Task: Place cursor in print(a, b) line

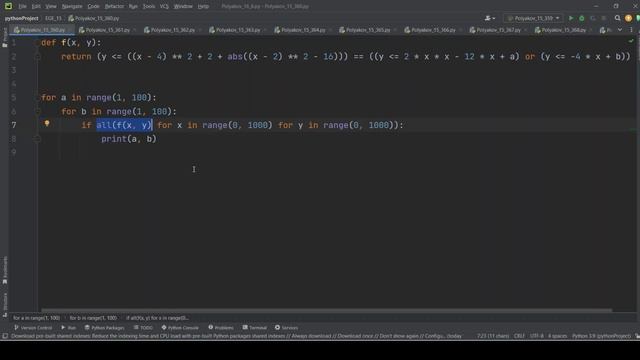Action: tap(129, 139)
